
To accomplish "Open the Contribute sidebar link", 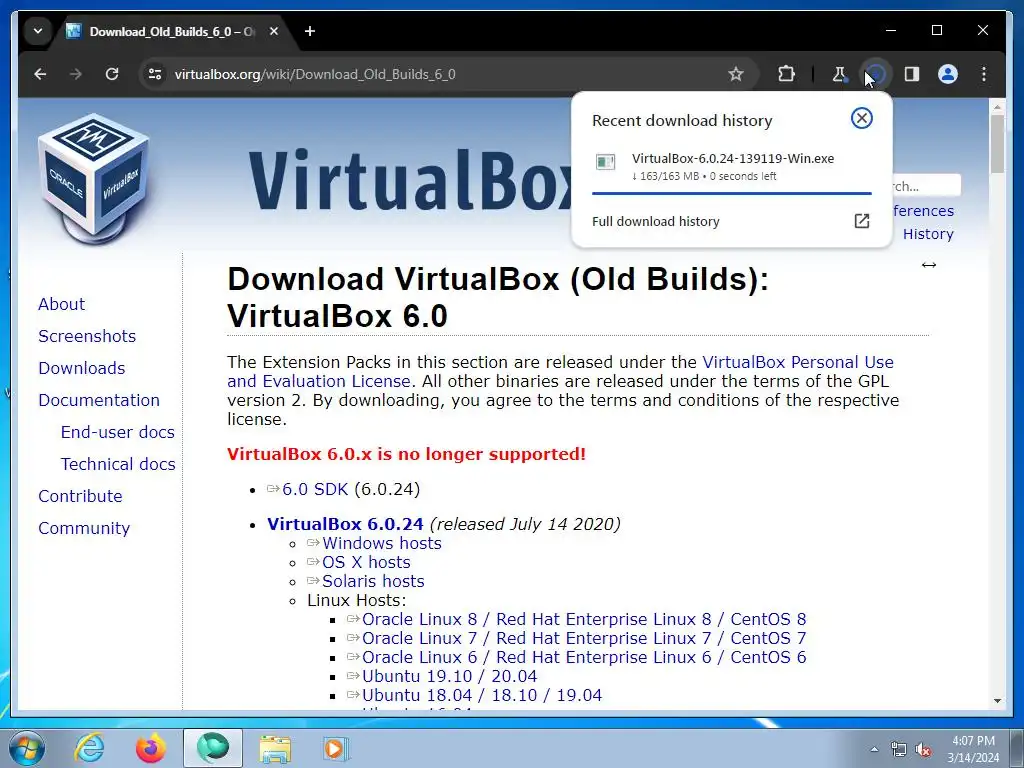I will 80,496.
